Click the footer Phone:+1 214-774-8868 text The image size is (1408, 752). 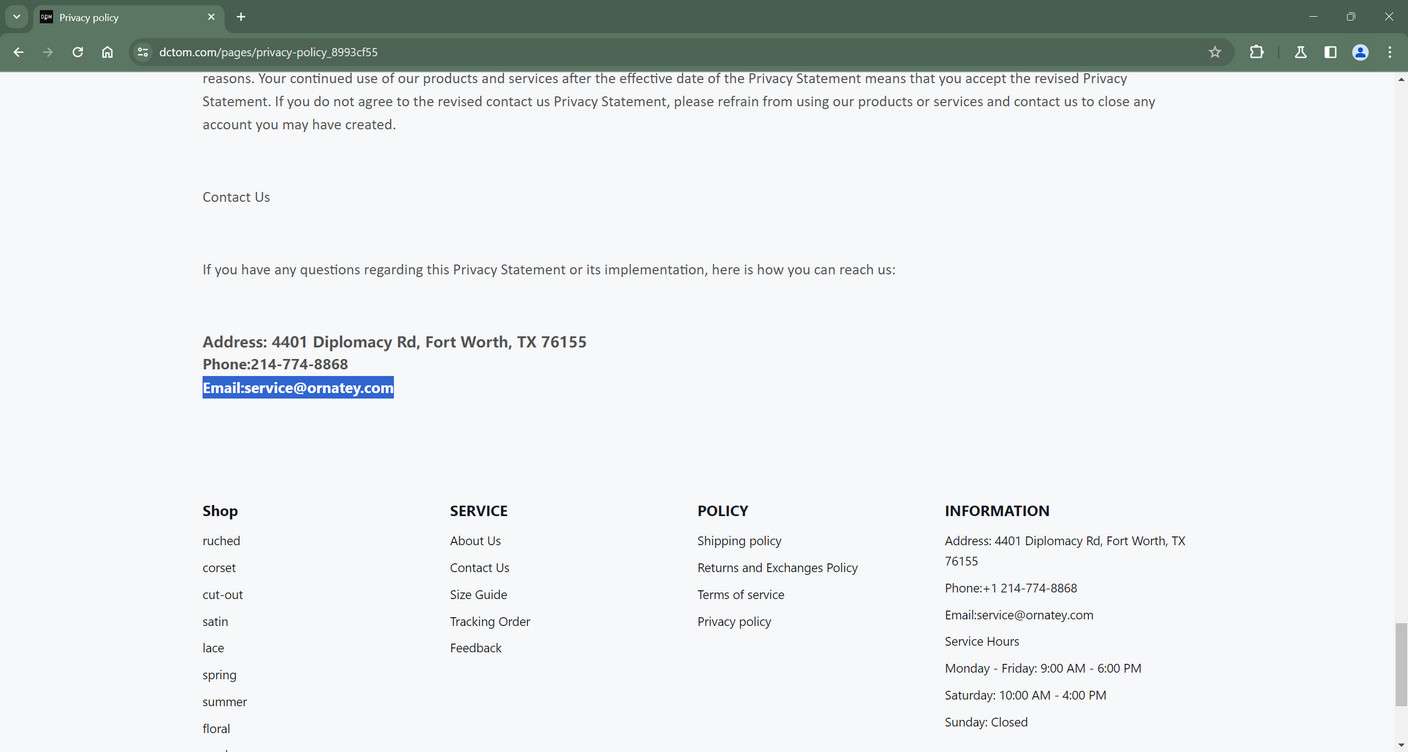(1011, 588)
